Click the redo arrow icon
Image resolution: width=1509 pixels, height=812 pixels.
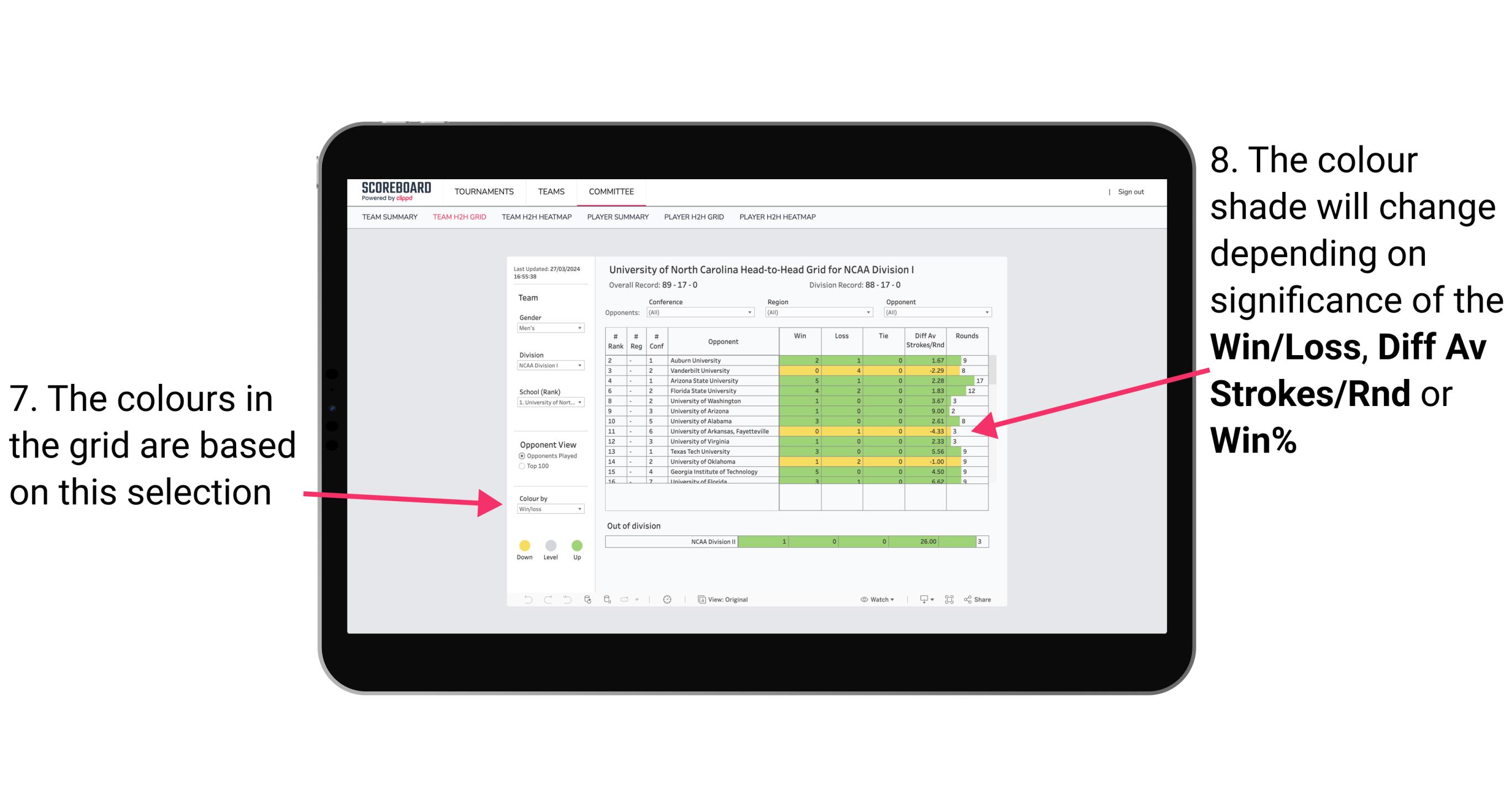548,601
